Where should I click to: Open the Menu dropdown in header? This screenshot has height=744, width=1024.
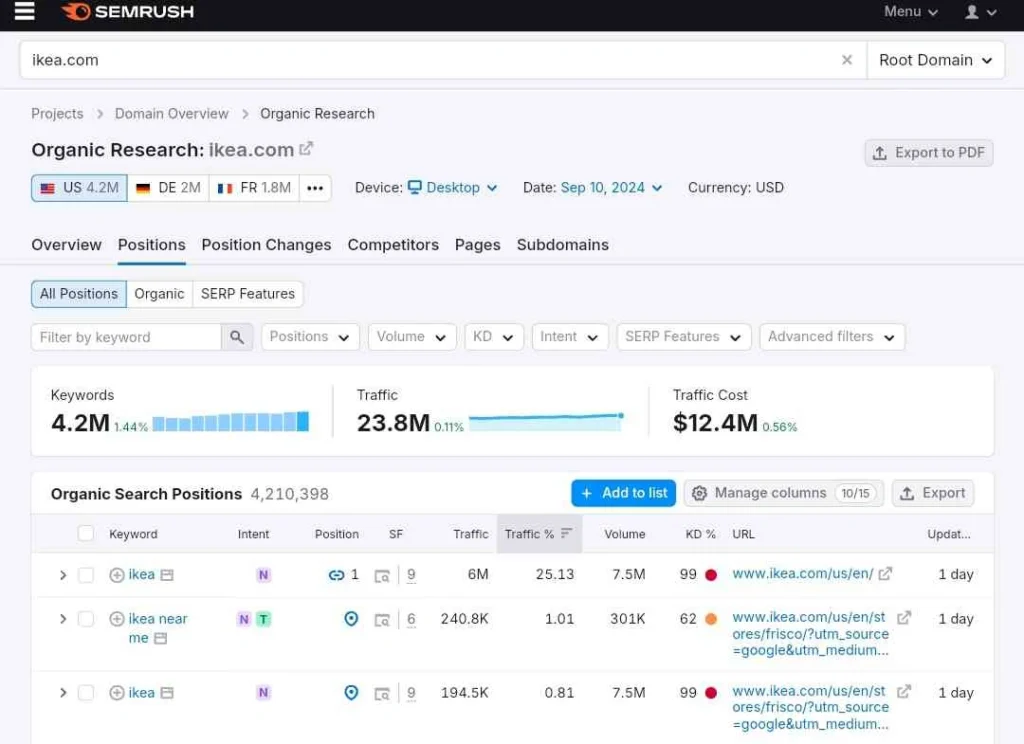(910, 12)
